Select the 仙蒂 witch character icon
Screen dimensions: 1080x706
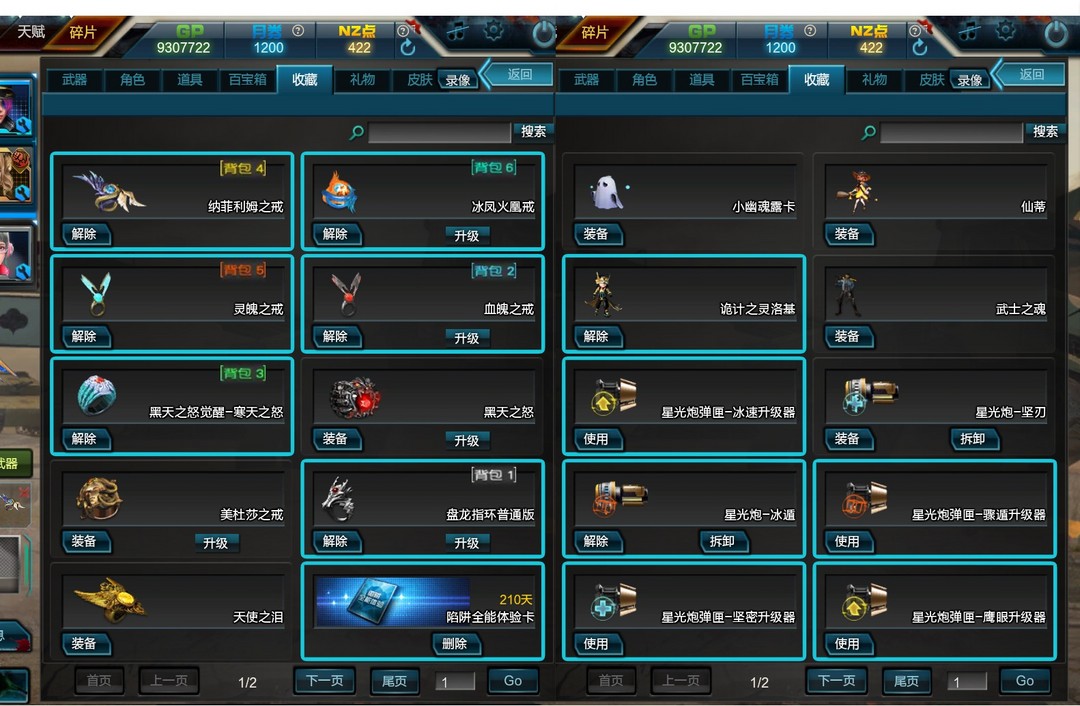(856, 191)
